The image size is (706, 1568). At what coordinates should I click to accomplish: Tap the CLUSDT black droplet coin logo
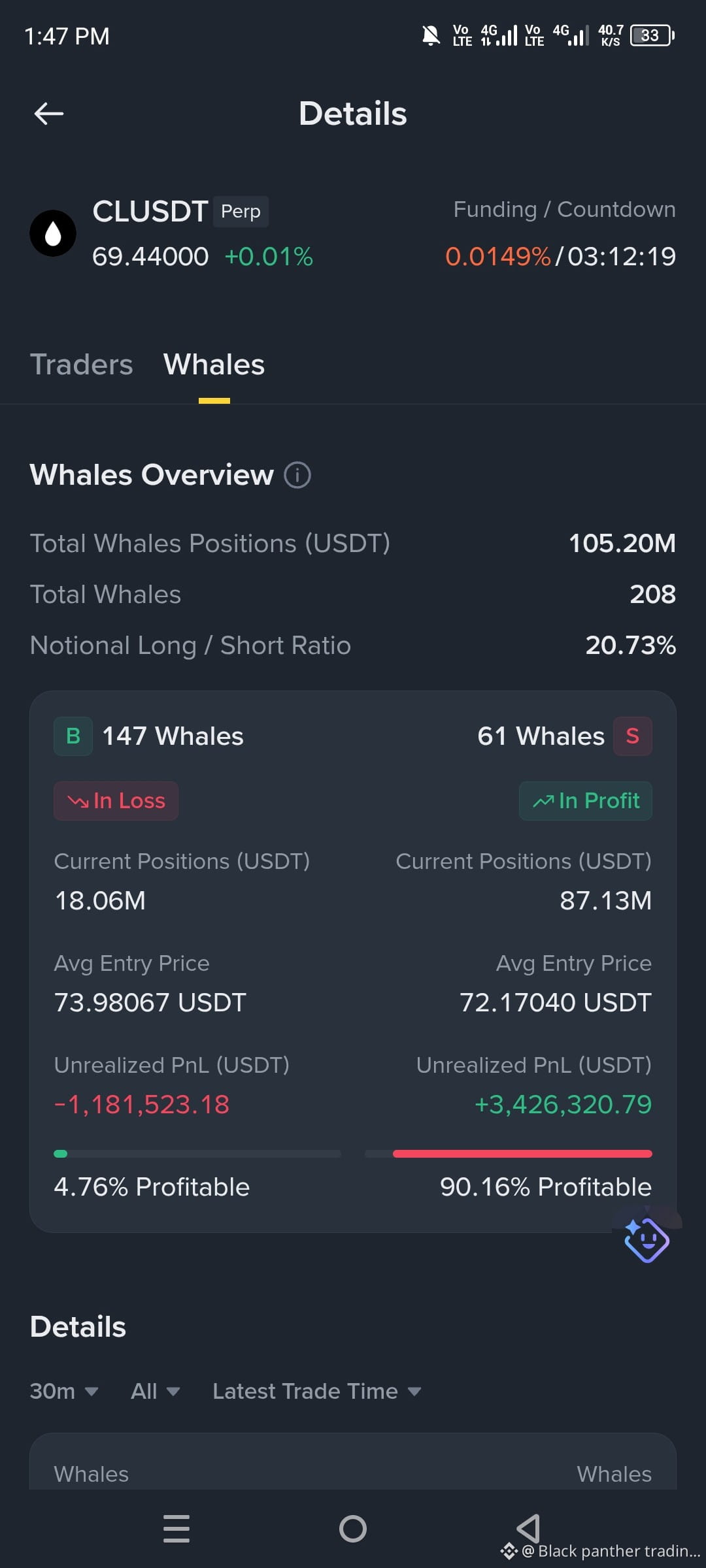(53, 233)
